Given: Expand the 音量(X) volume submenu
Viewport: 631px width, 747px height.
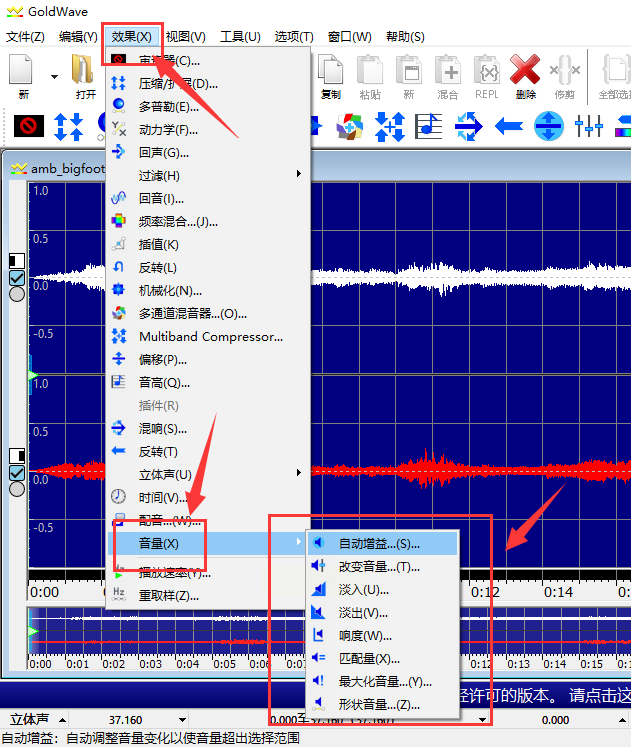Looking at the screenshot, I should click(209, 544).
